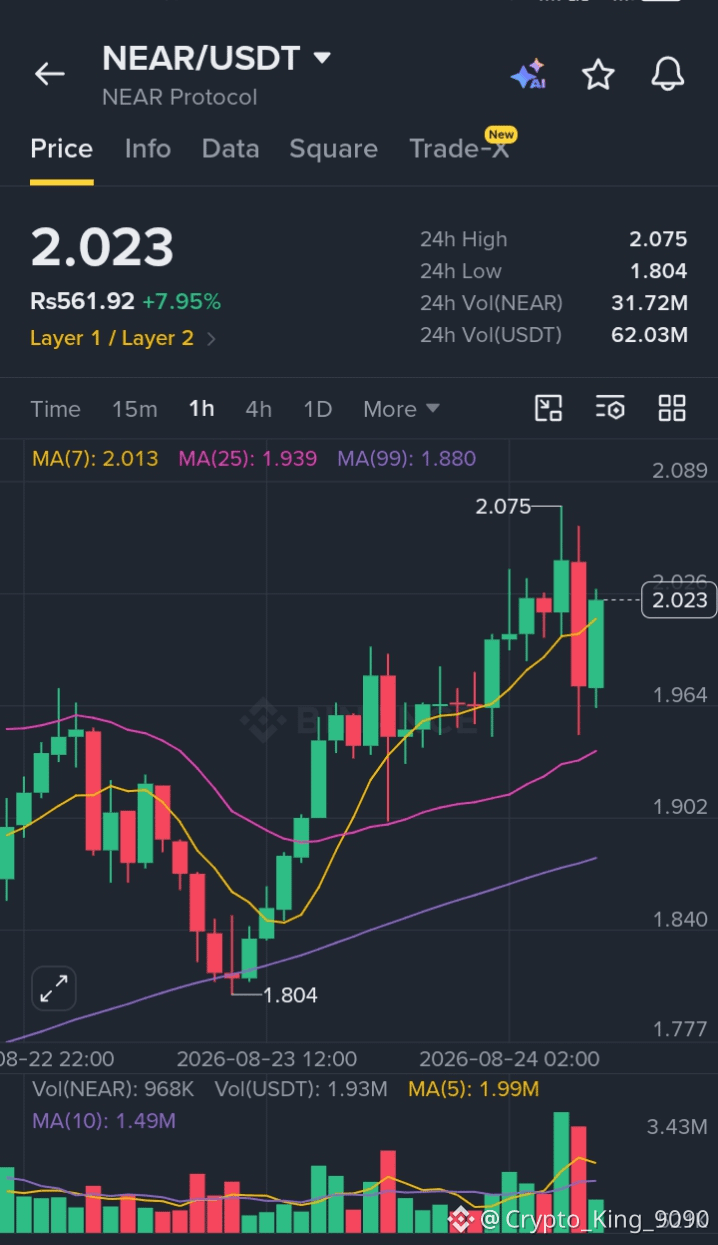Switch to the Info tab
This screenshot has width=718, height=1245.
pyautogui.click(x=147, y=149)
